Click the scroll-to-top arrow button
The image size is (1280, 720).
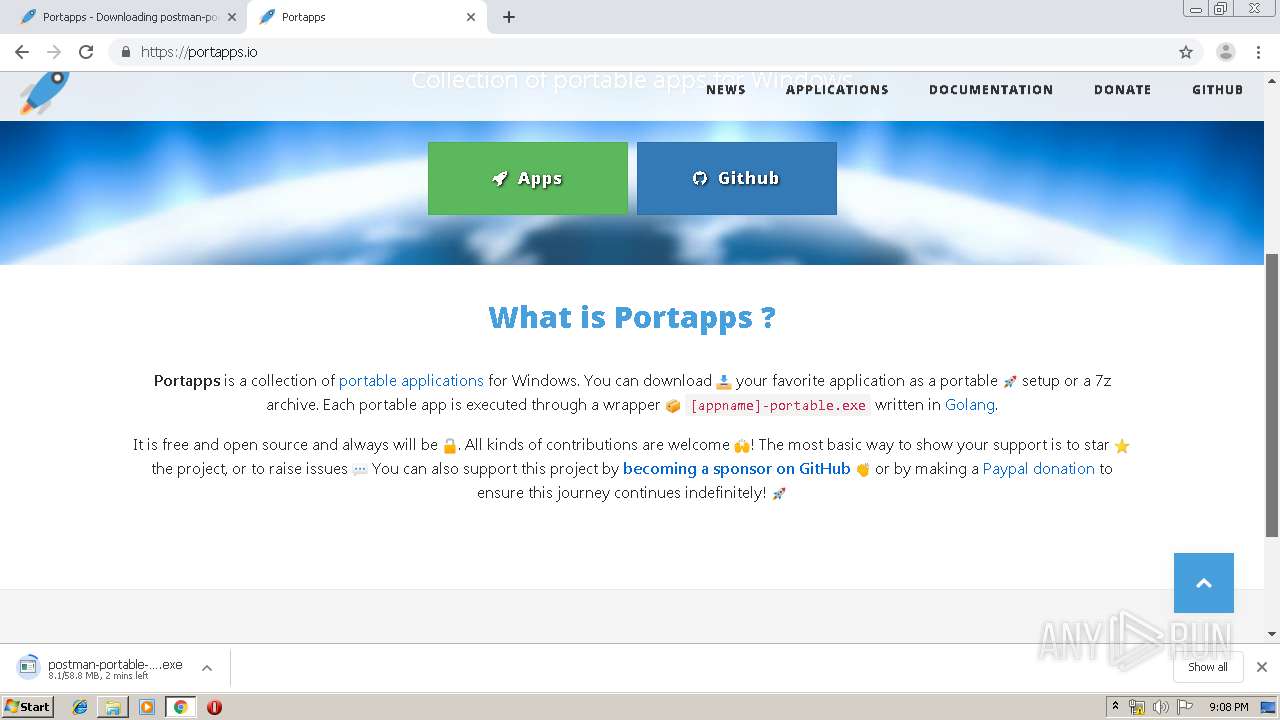click(1204, 583)
